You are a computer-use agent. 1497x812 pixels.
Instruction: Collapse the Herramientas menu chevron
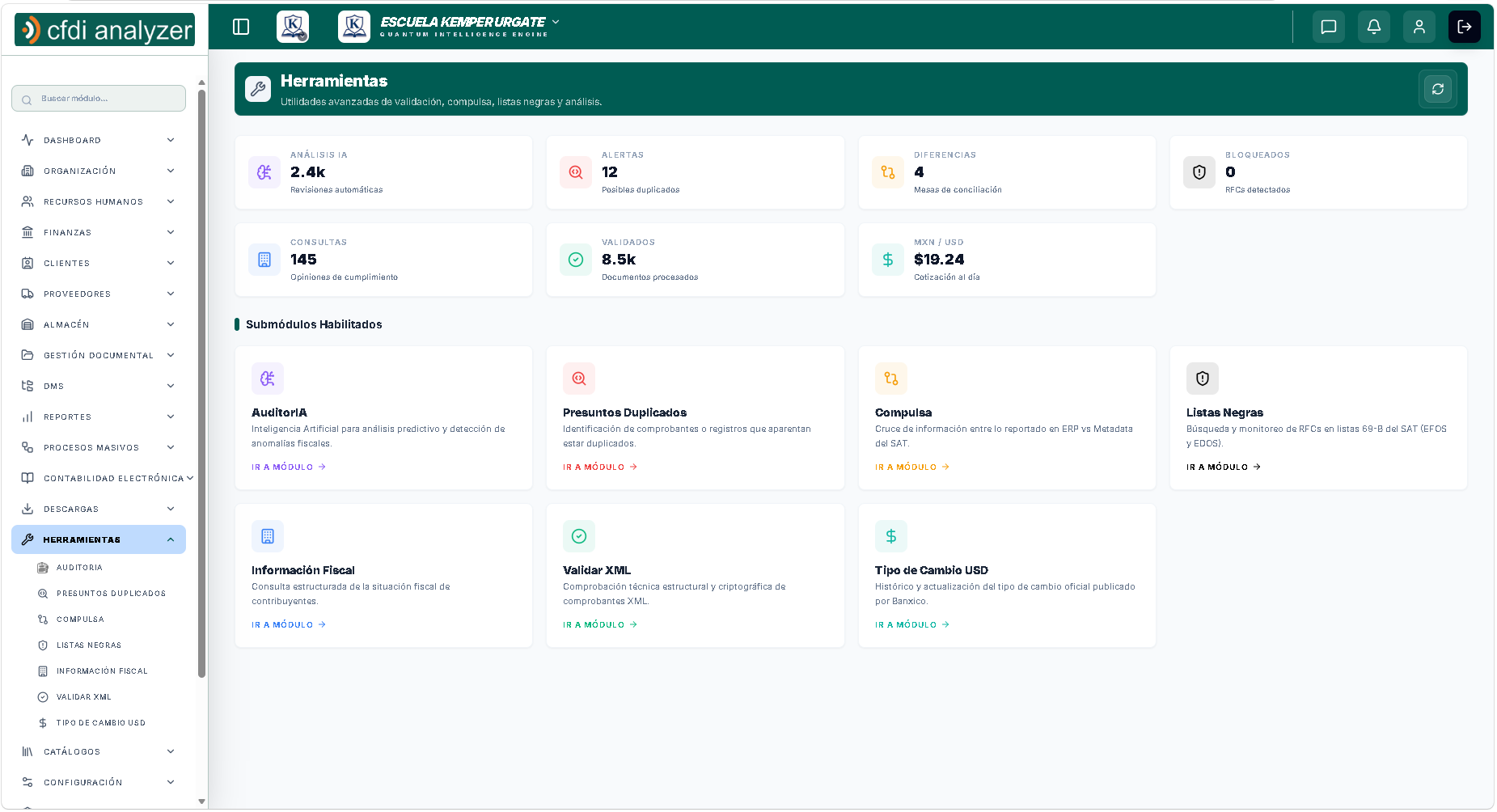(171, 539)
